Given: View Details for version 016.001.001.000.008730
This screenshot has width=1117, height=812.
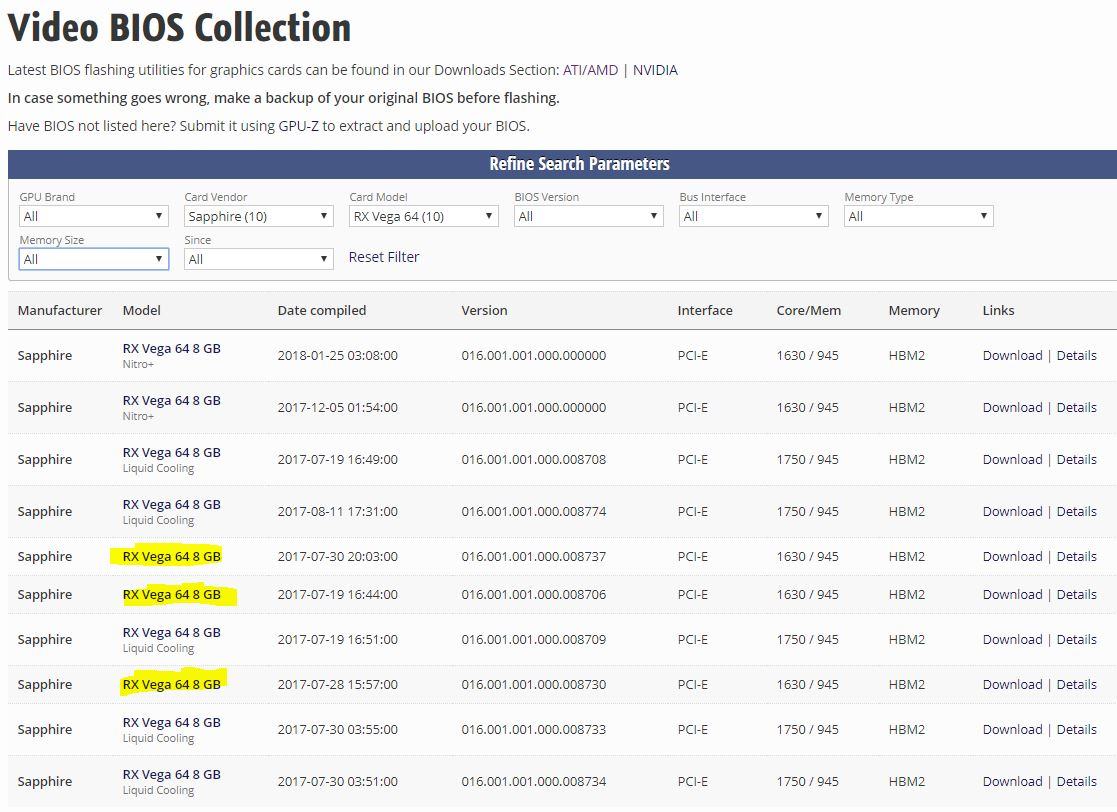Looking at the screenshot, I should pos(1076,685).
